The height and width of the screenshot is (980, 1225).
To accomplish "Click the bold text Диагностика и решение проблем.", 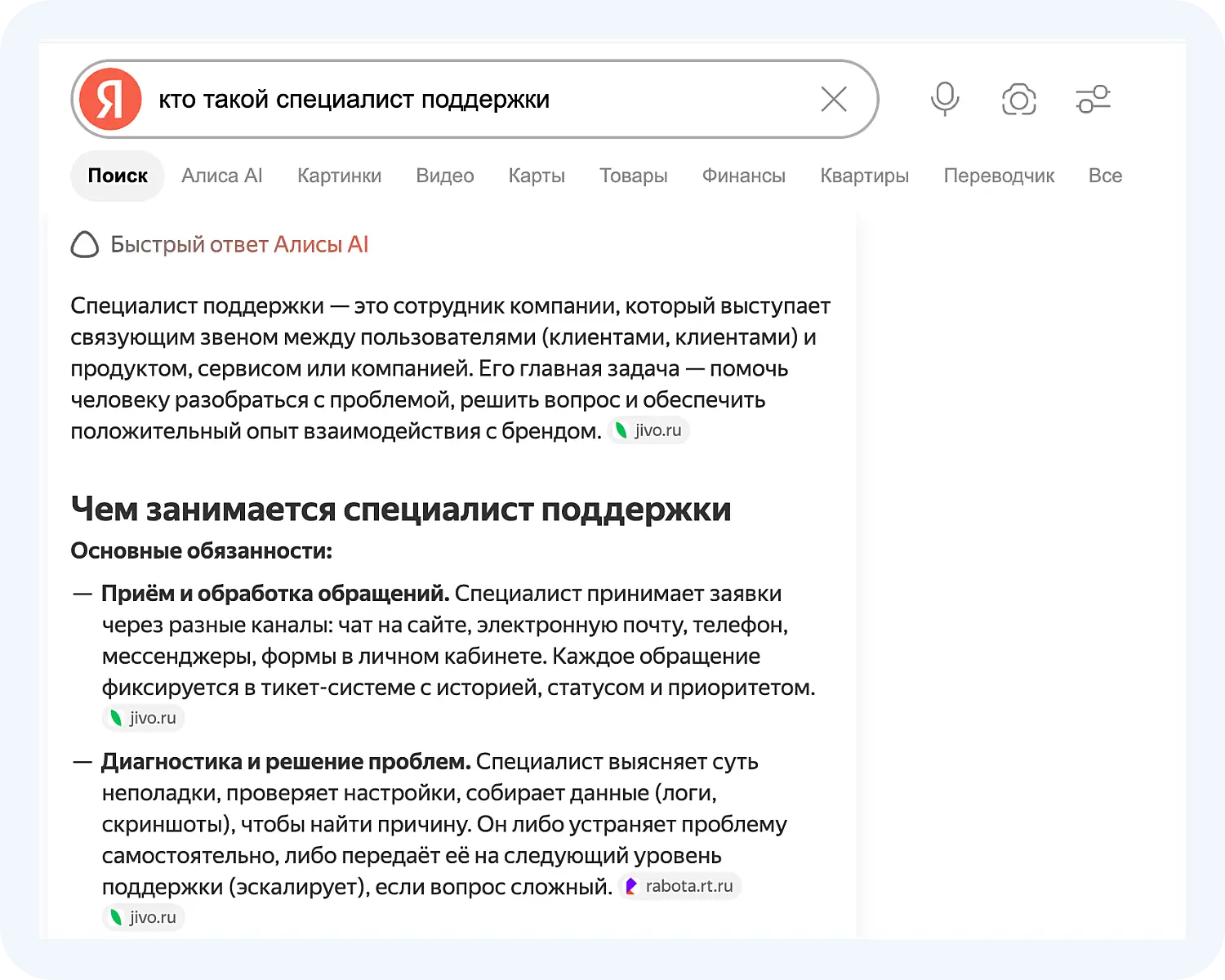I will coord(286,762).
